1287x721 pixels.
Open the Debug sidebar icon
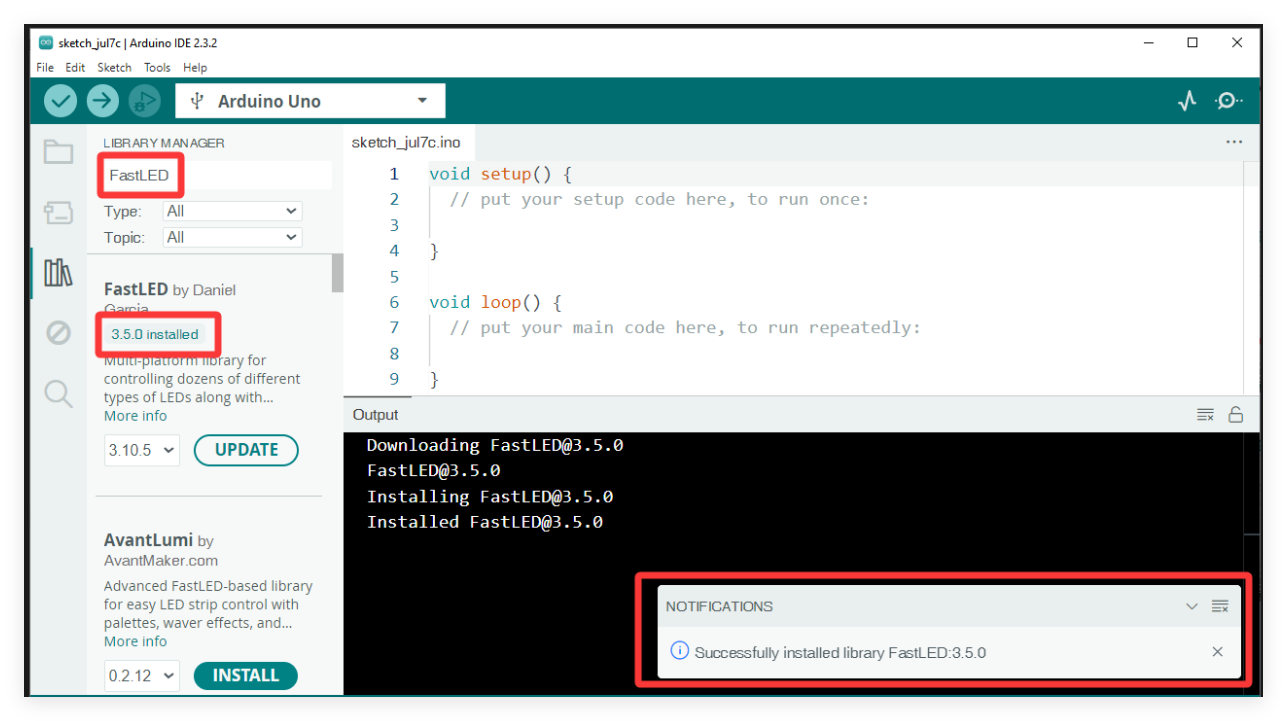58,333
